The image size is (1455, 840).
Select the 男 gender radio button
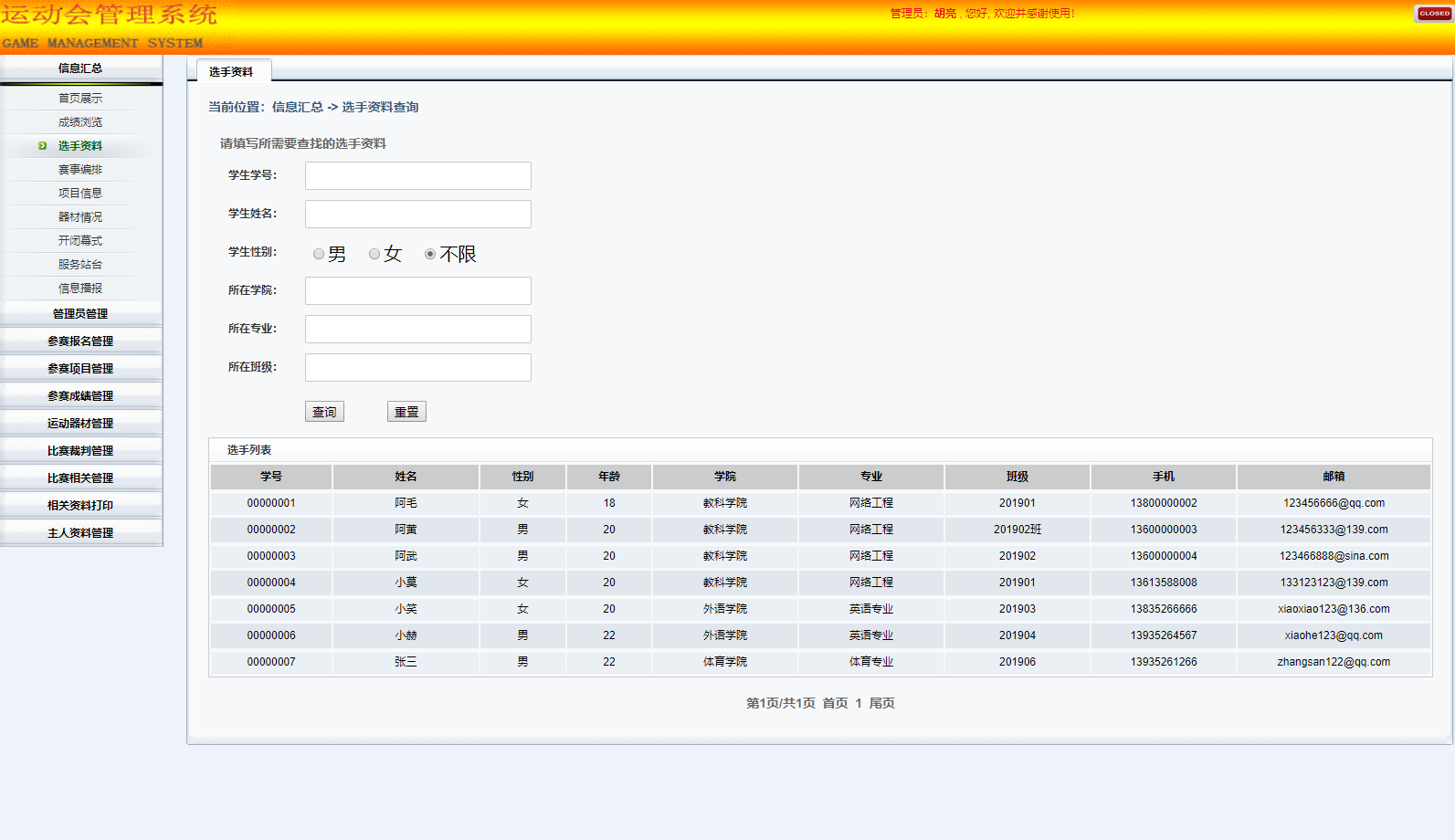pyautogui.click(x=319, y=255)
